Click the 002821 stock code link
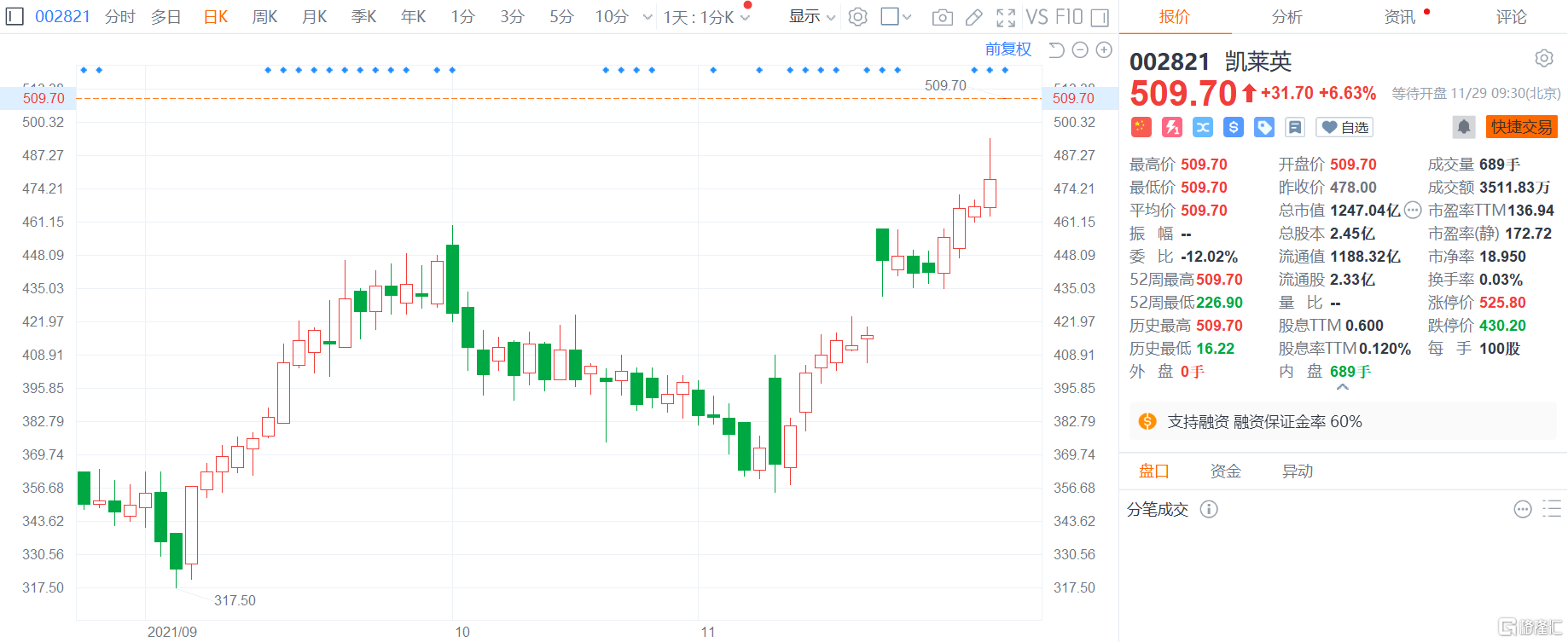This screenshot has height=642, width=1568. (62, 17)
